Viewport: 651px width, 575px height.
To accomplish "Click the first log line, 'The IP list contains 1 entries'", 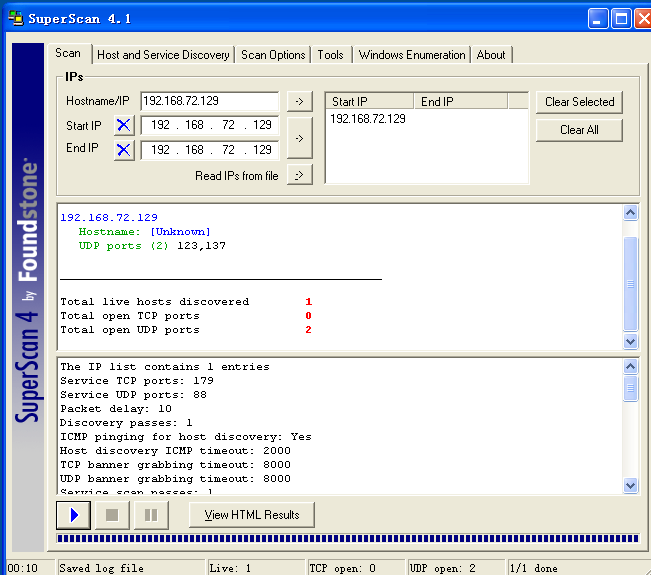I will click(x=165, y=367).
